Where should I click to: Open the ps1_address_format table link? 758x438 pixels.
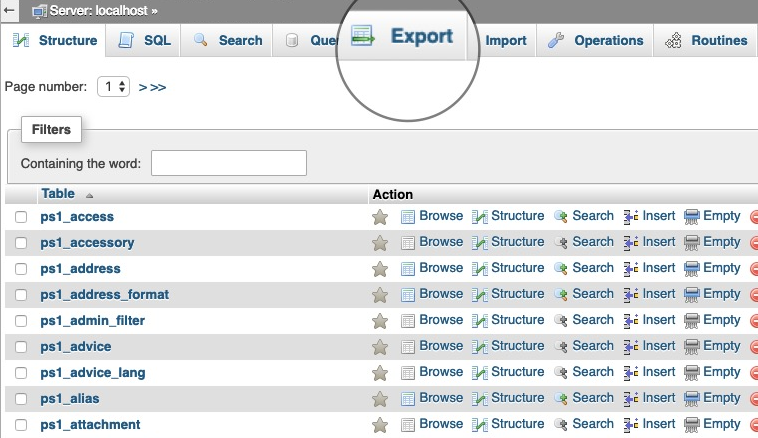(x=105, y=294)
